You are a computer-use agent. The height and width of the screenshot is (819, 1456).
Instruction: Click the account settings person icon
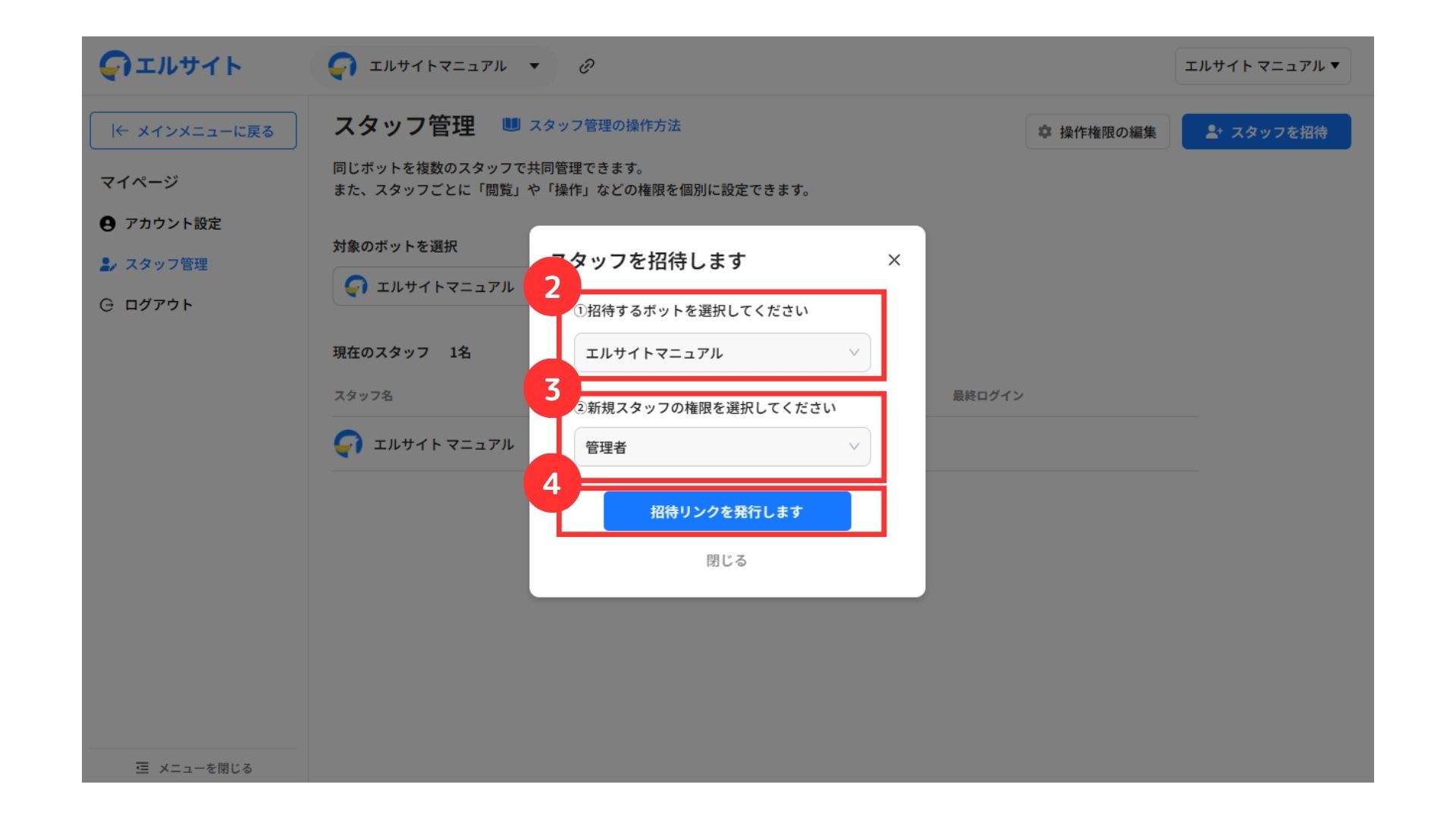108,224
